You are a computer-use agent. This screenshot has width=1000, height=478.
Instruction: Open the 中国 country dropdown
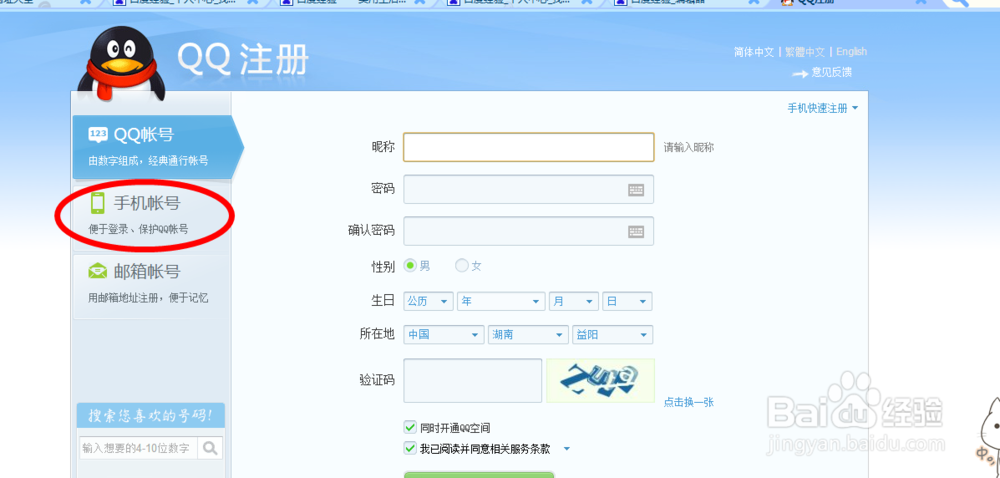[444, 335]
